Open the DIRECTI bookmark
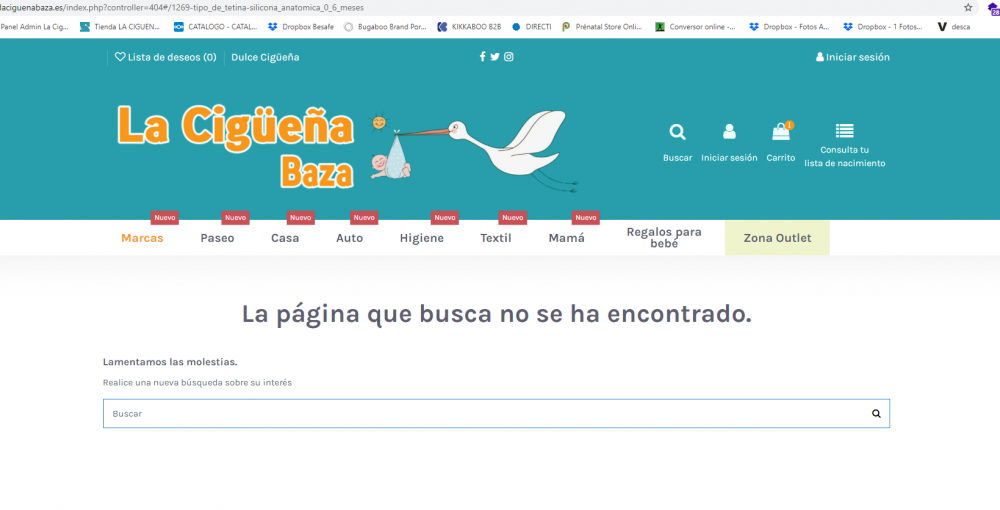 tap(531, 27)
